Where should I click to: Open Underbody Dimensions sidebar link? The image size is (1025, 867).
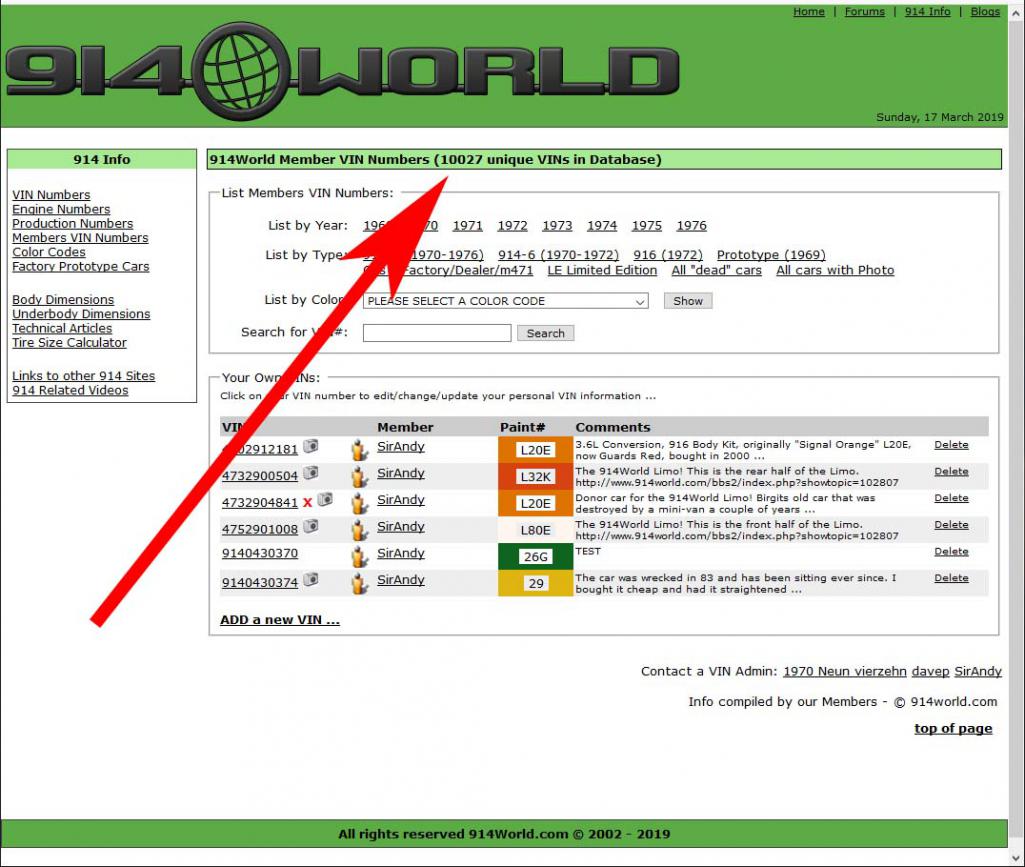[81, 314]
